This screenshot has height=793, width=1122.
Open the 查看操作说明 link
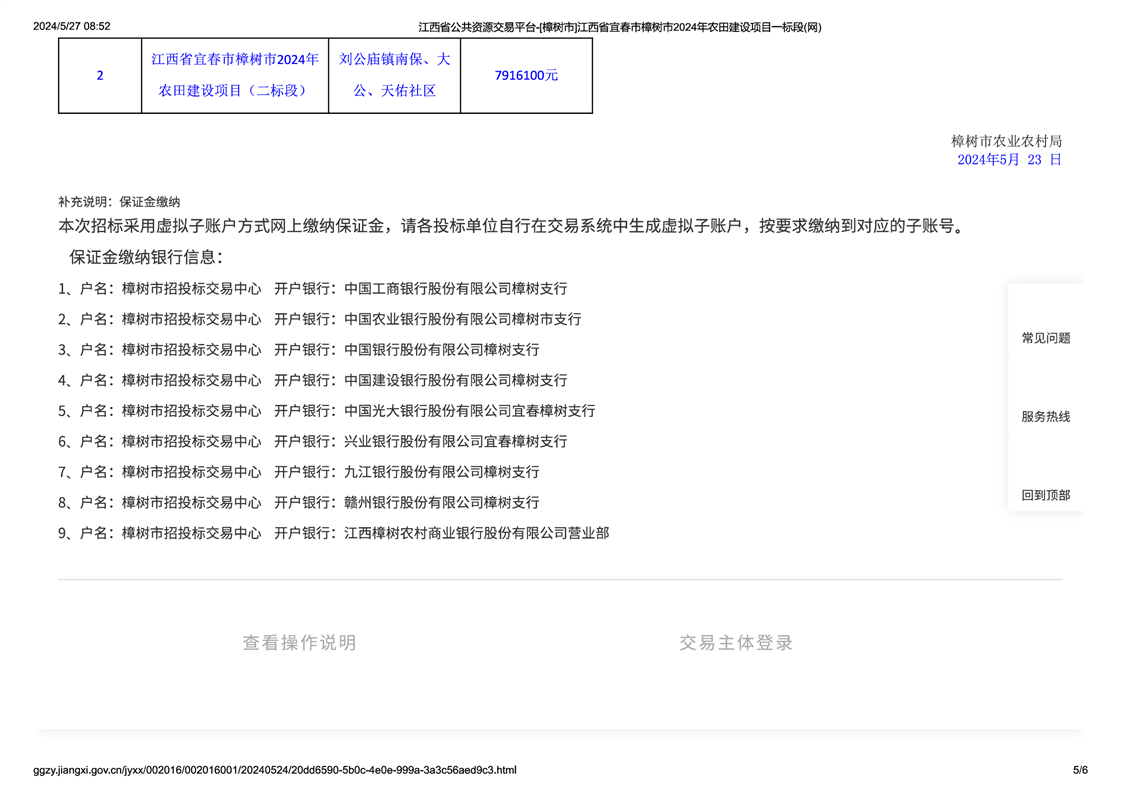tap(299, 643)
